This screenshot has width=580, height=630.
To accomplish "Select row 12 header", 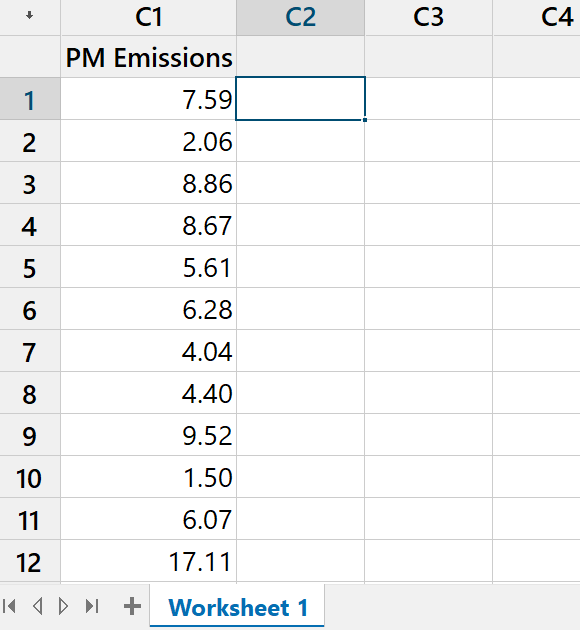I will point(30,561).
